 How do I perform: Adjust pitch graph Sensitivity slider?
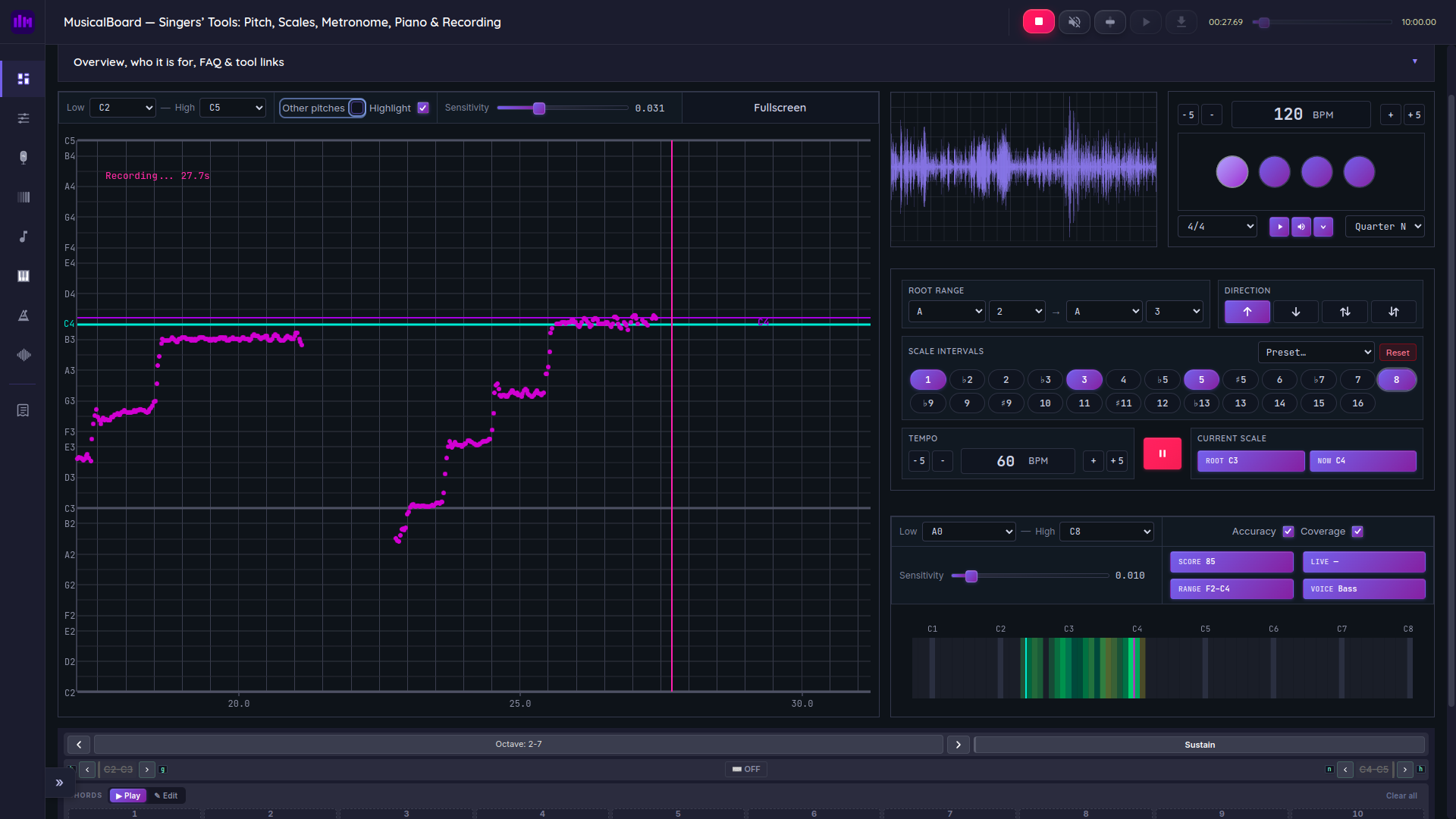click(562, 108)
